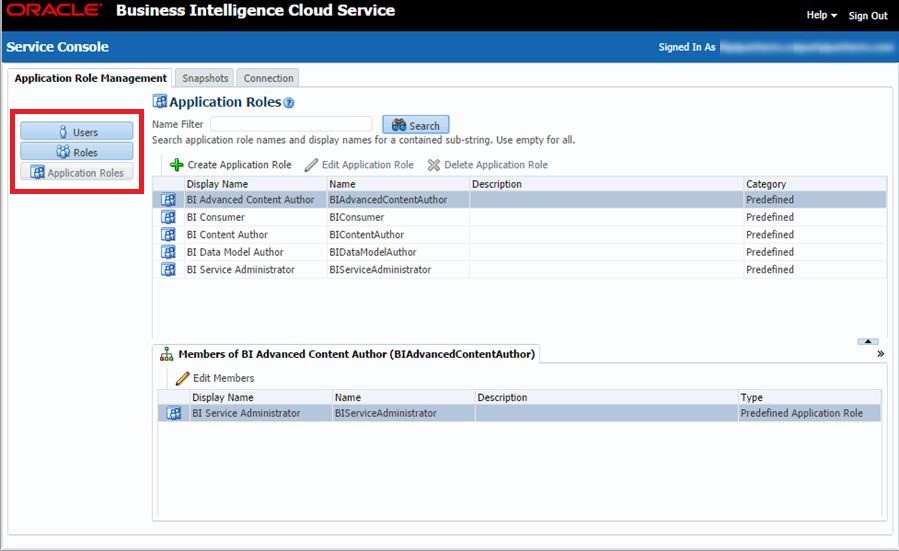Click the Description column header in roles table
The width and height of the screenshot is (899, 551).
click(x=607, y=184)
